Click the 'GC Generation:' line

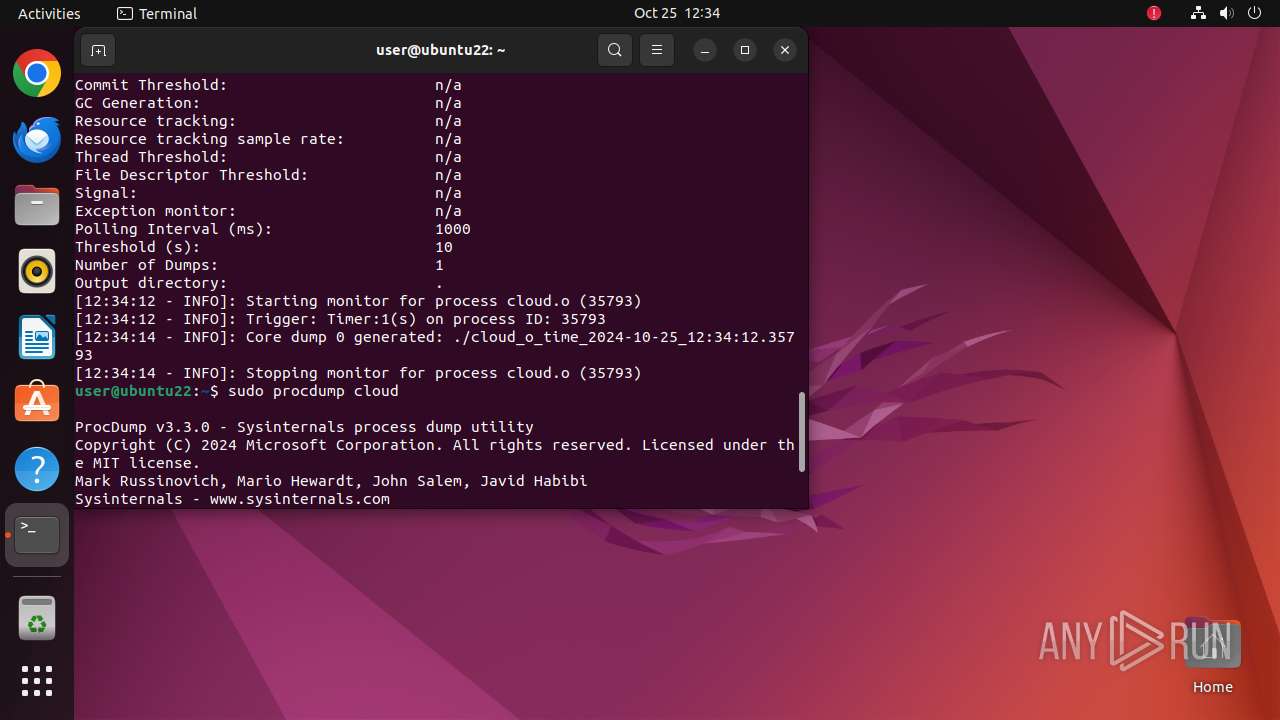(268, 103)
